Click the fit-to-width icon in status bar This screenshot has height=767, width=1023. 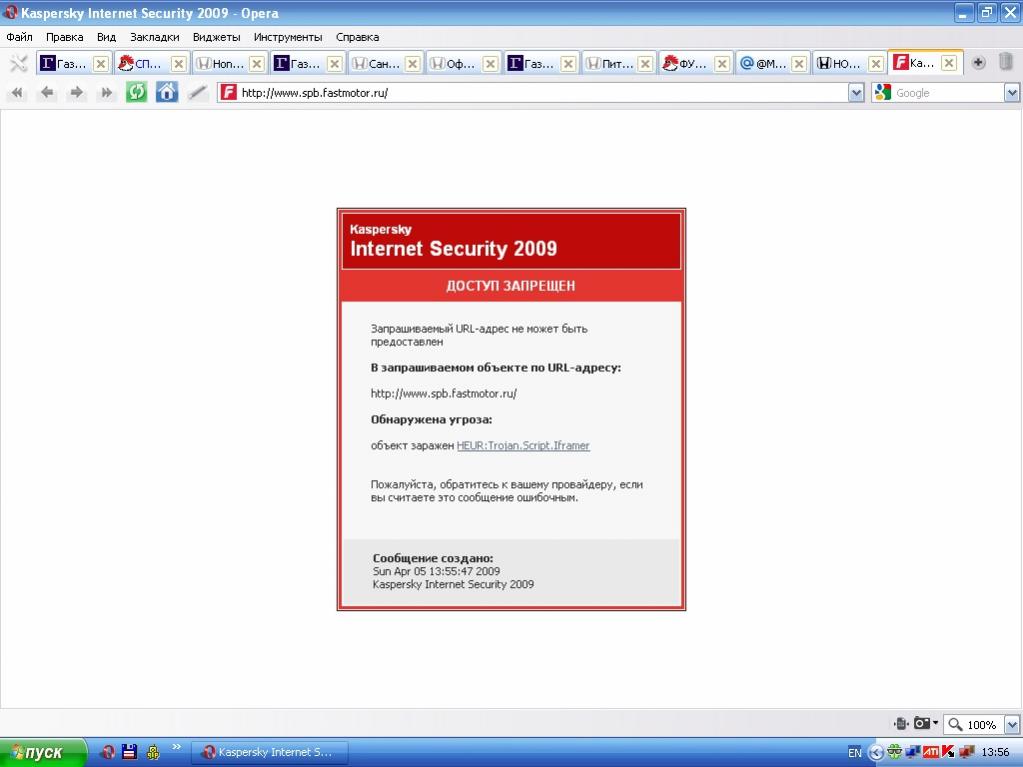pos(901,723)
